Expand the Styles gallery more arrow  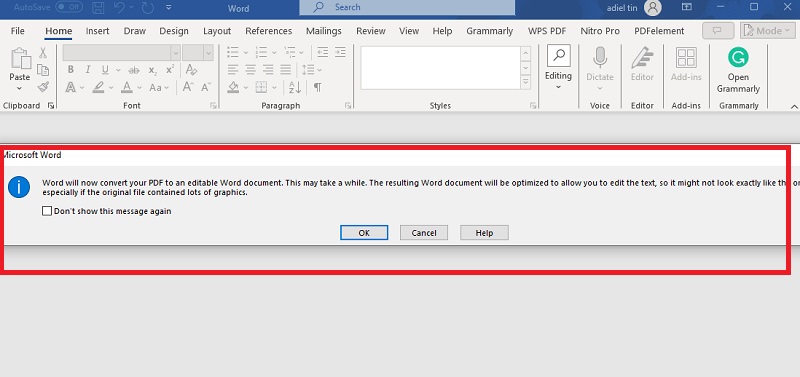pos(526,82)
